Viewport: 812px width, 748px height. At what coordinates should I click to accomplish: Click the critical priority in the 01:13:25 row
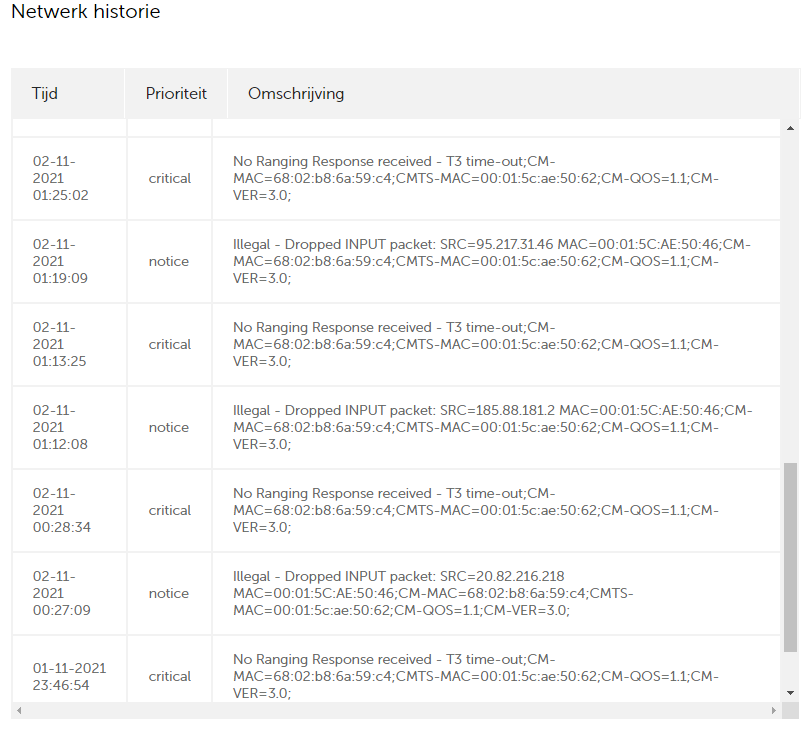tap(169, 344)
